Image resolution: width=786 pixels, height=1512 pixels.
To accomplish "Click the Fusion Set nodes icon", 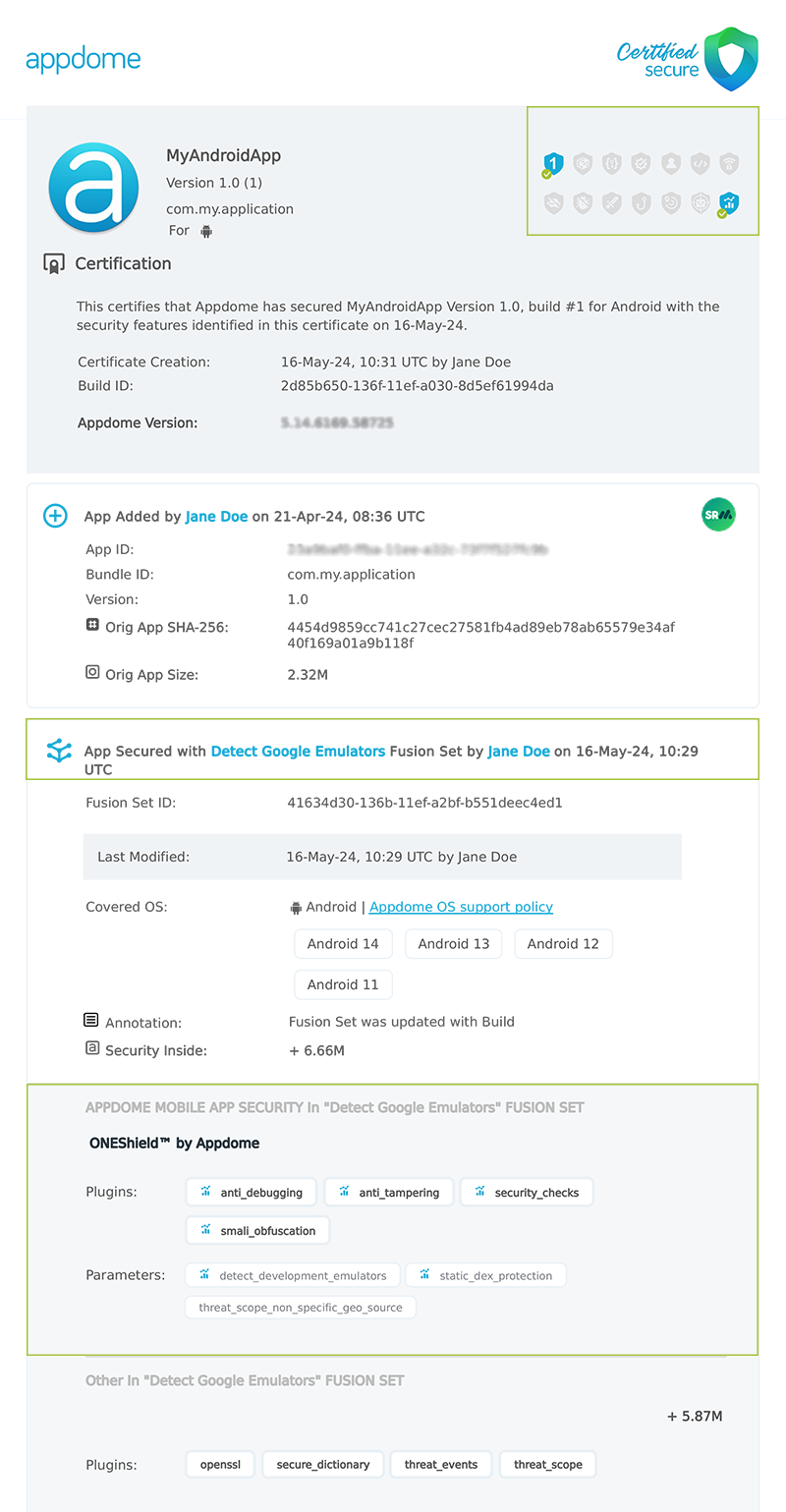I will point(59,752).
